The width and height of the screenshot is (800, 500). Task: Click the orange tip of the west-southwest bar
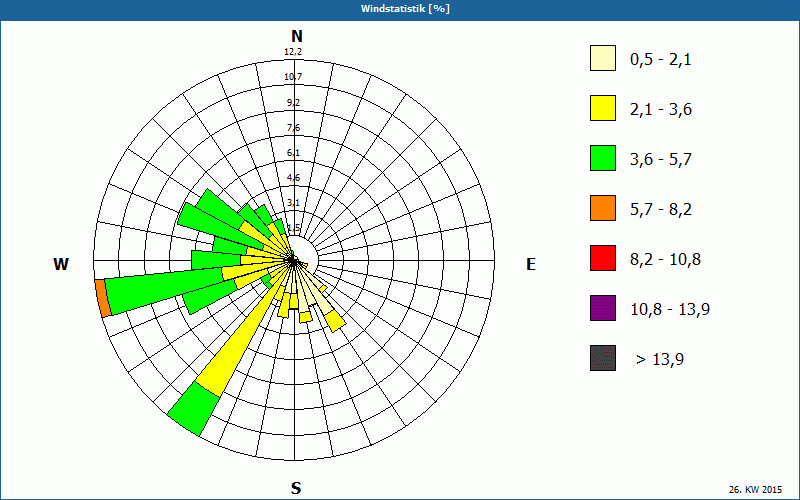tap(103, 298)
